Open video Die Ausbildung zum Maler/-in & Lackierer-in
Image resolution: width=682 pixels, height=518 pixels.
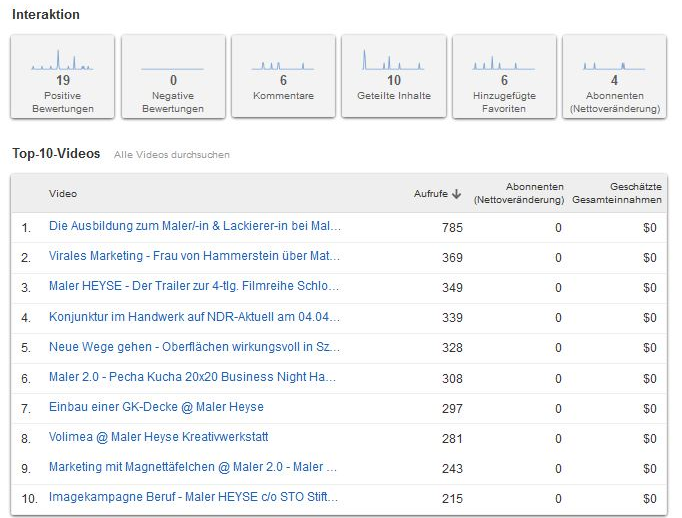click(194, 226)
